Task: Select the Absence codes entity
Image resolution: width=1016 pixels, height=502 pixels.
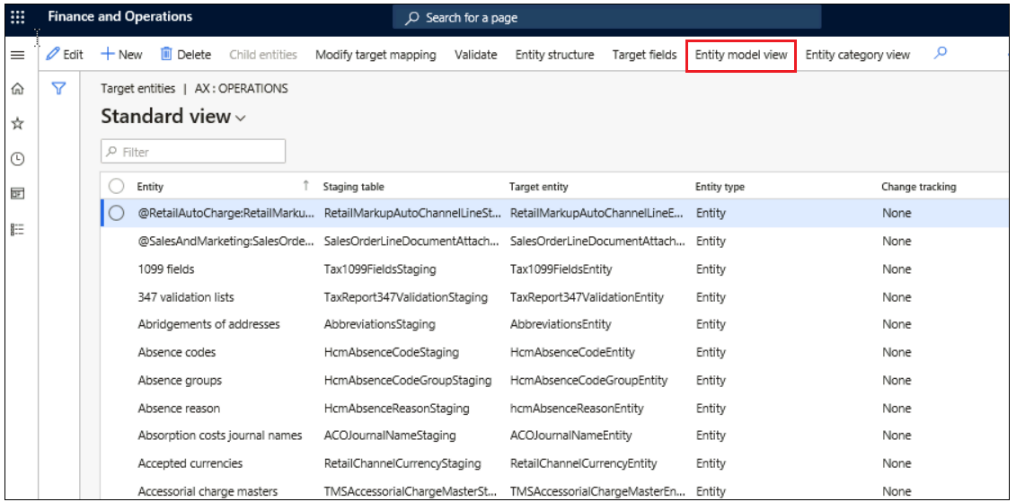Action: 177,353
